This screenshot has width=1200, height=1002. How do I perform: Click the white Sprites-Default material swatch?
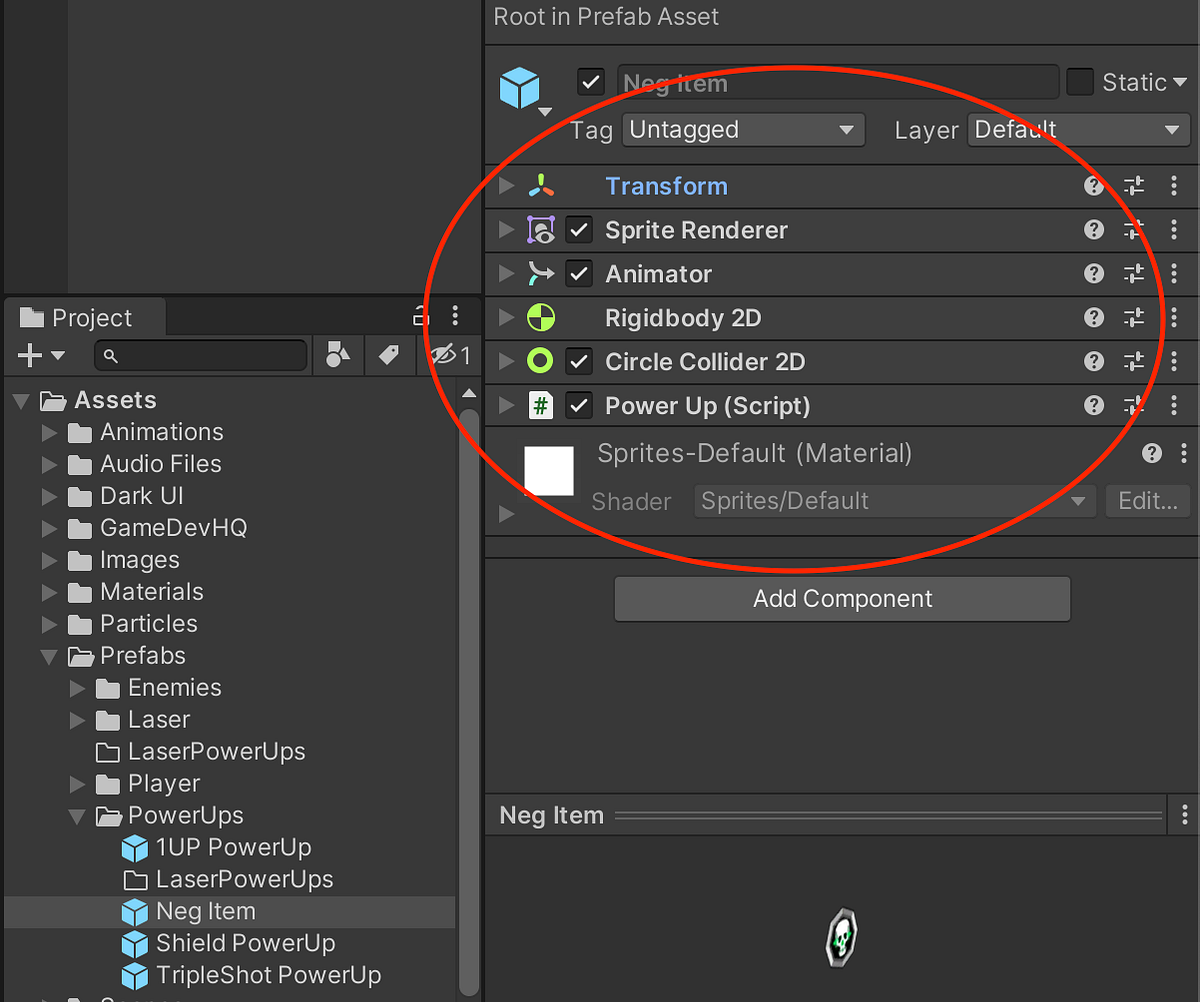(x=549, y=470)
